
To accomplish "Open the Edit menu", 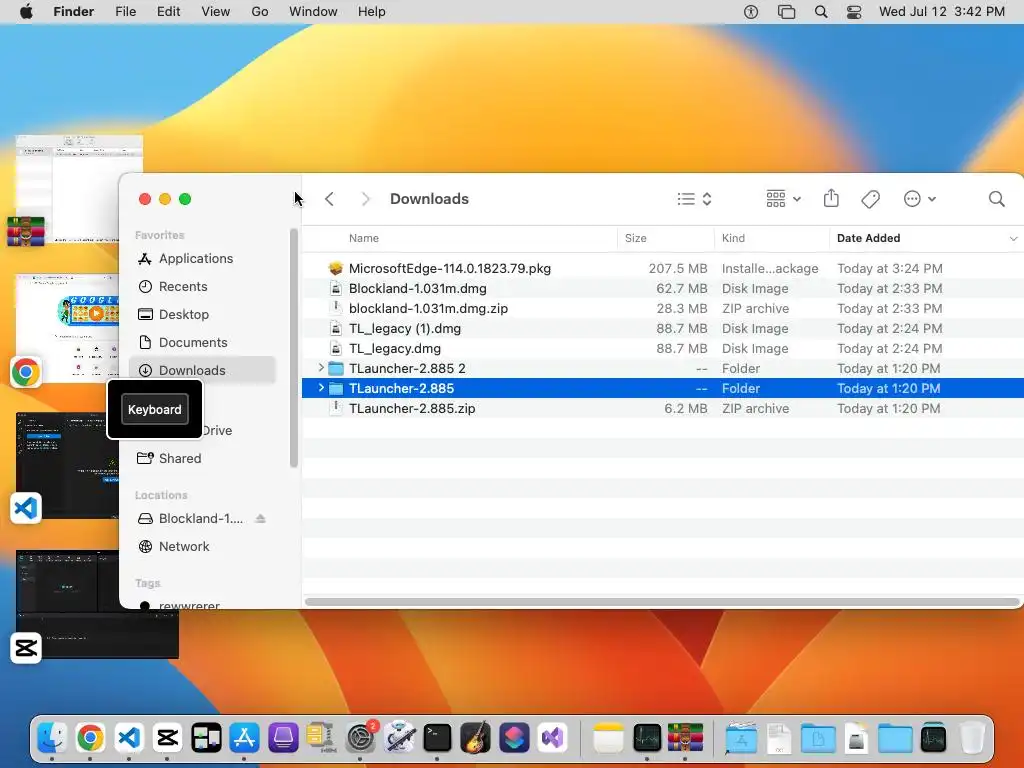I will pyautogui.click(x=168, y=12).
